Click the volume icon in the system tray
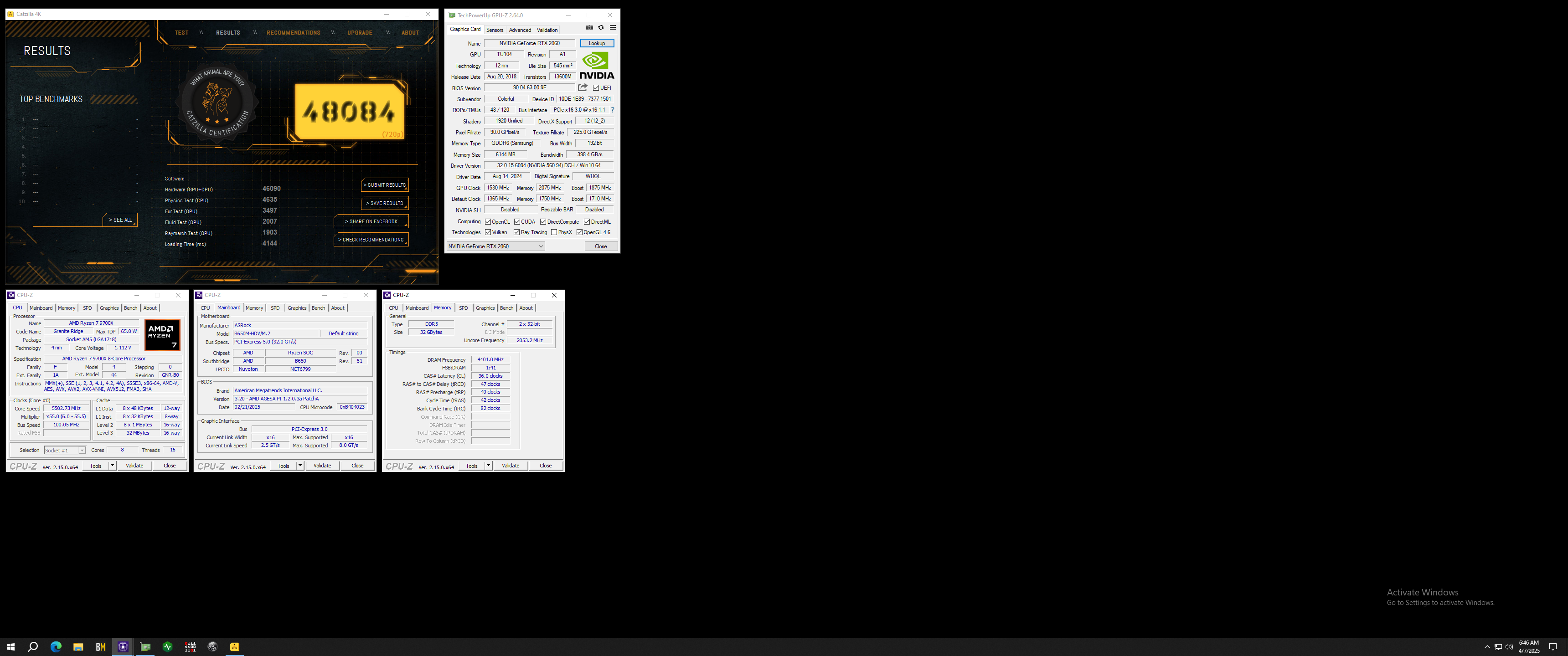This screenshot has height=656, width=1568. tap(1509, 647)
